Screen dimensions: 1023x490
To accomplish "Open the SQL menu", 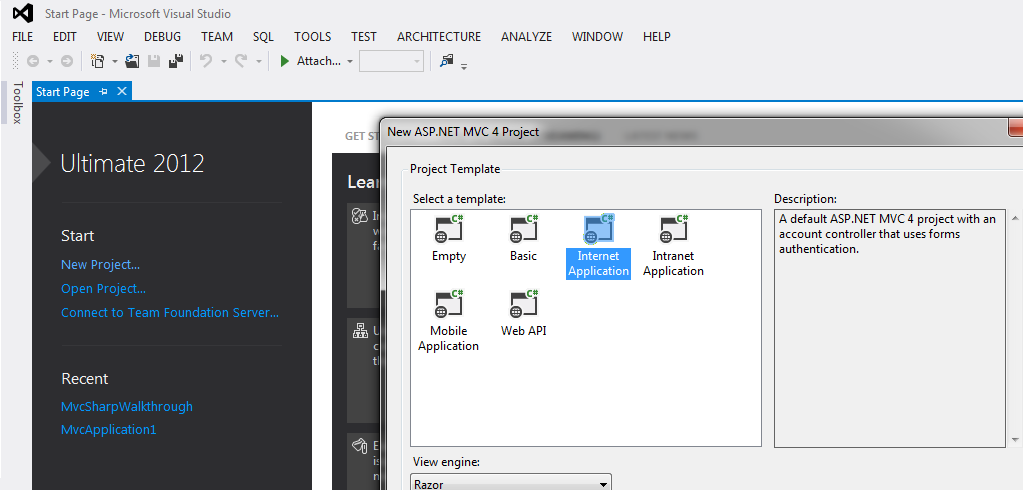I will [x=264, y=37].
